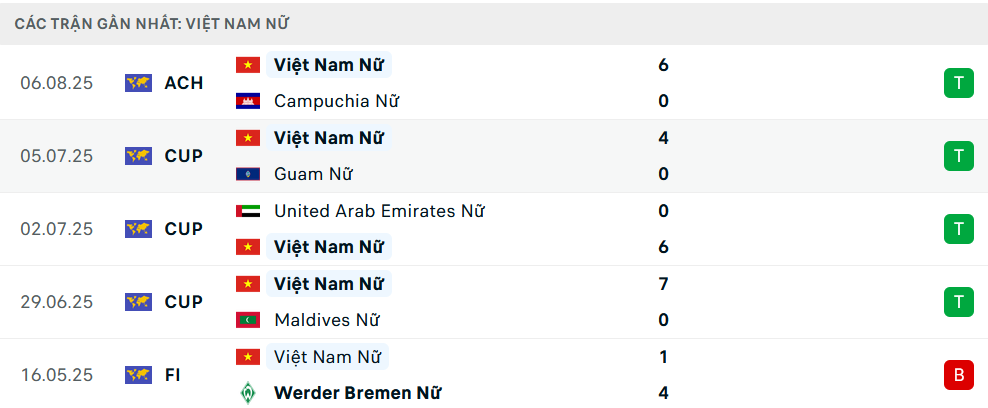The width and height of the screenshot is (988, 408).
Task: Select Maldives Nữ team name
Action: [x=326, y=320]
